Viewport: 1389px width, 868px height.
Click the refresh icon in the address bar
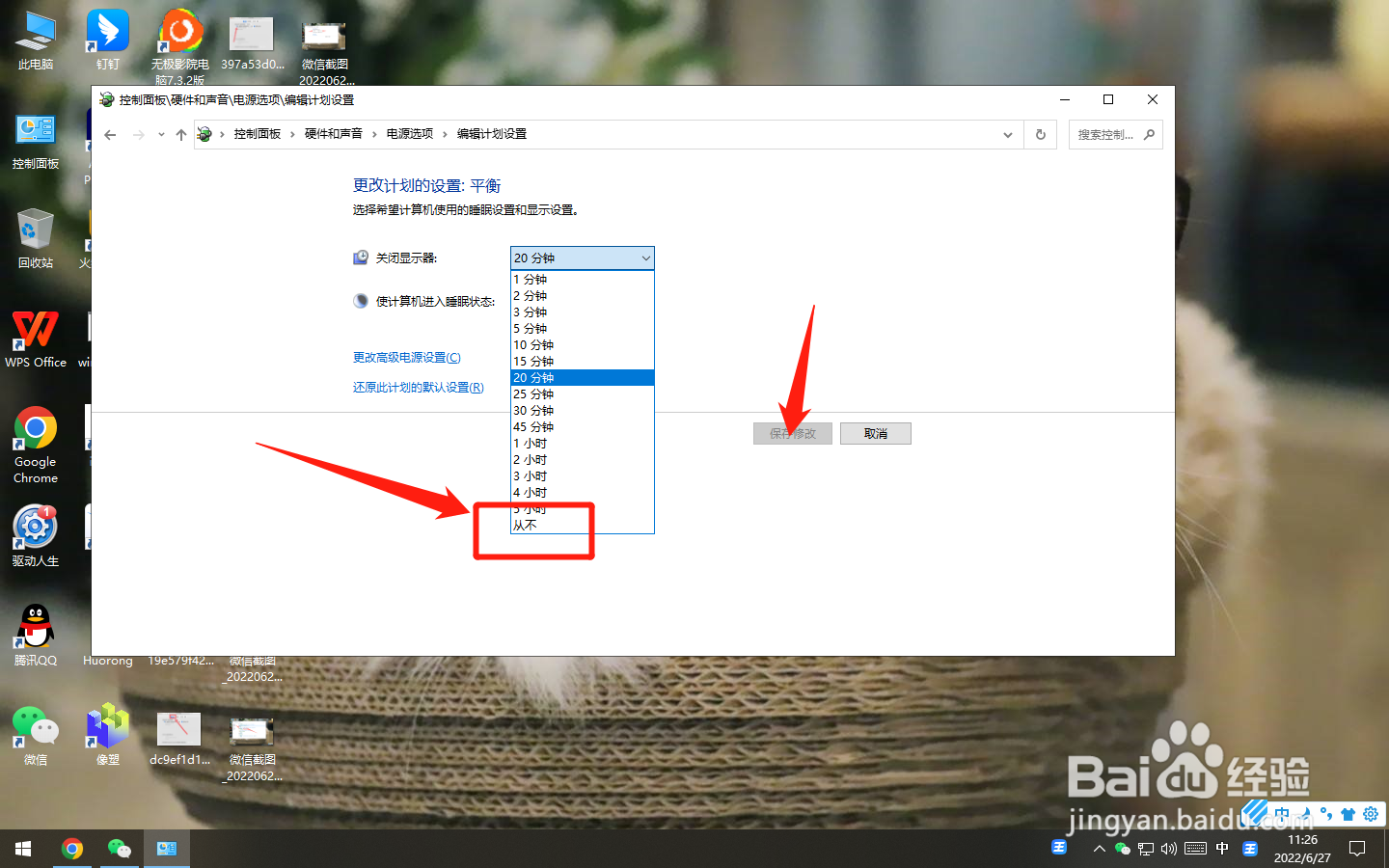[1040, 134]
